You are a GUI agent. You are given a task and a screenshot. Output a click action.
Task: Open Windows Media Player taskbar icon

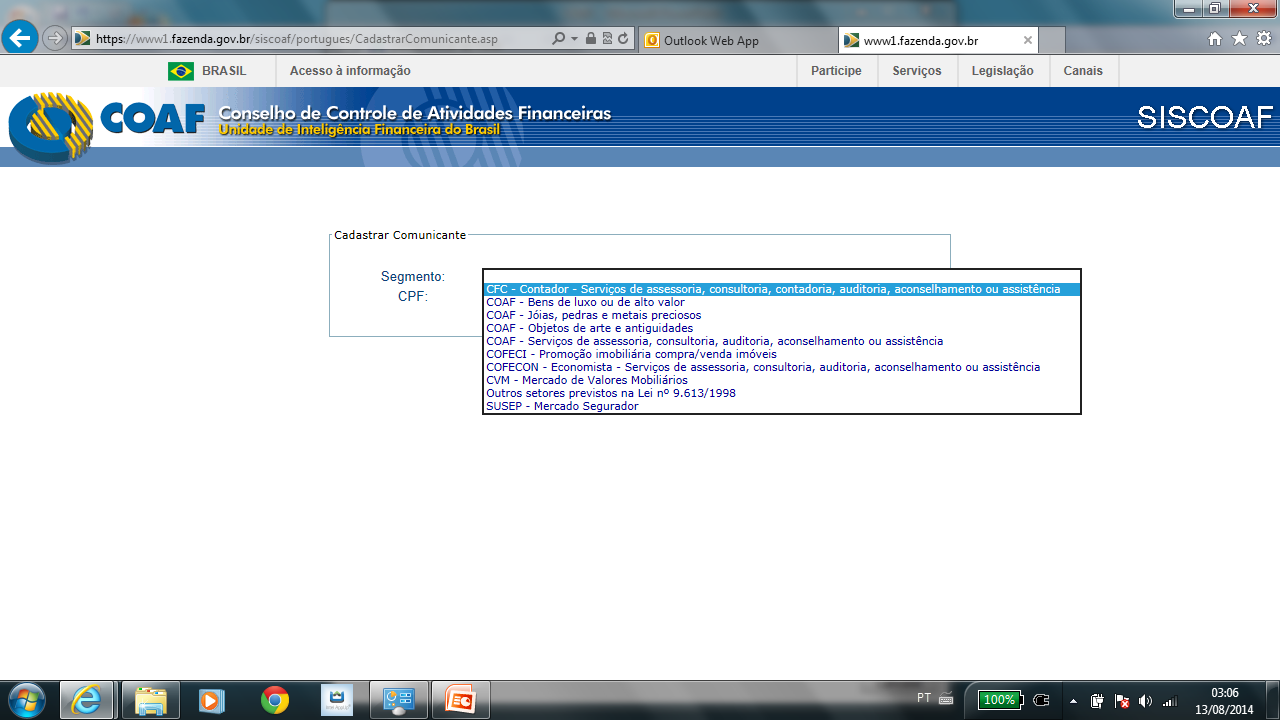[212, 700]
